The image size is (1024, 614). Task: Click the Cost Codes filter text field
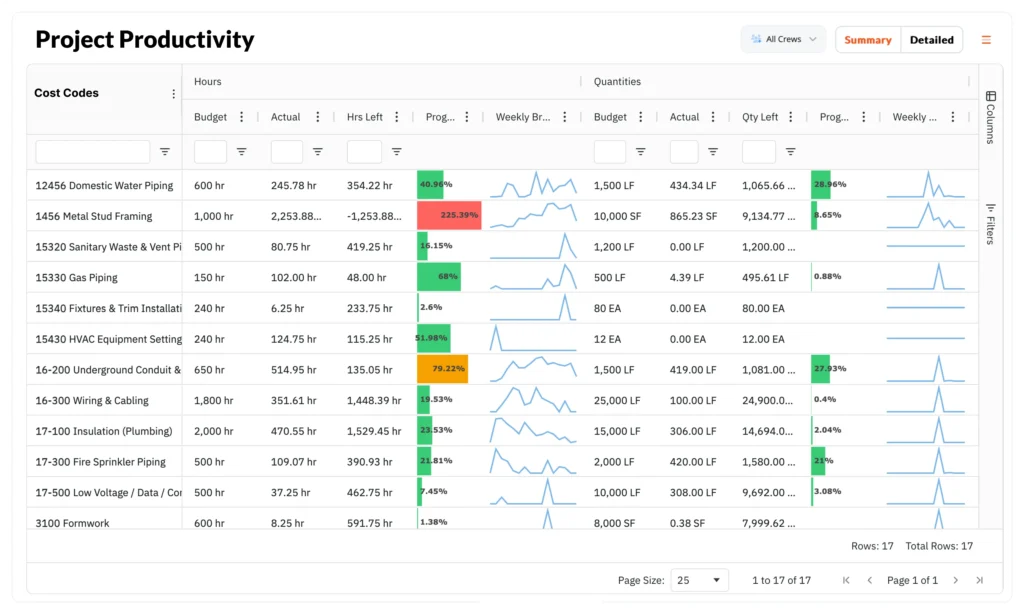tap(92, 152)
